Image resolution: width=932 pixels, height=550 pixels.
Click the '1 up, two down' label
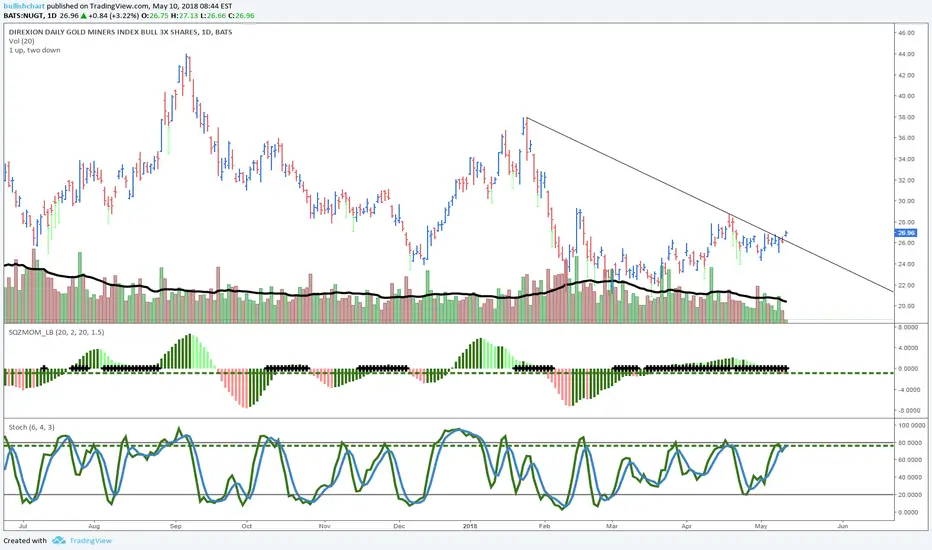point(34,50)
